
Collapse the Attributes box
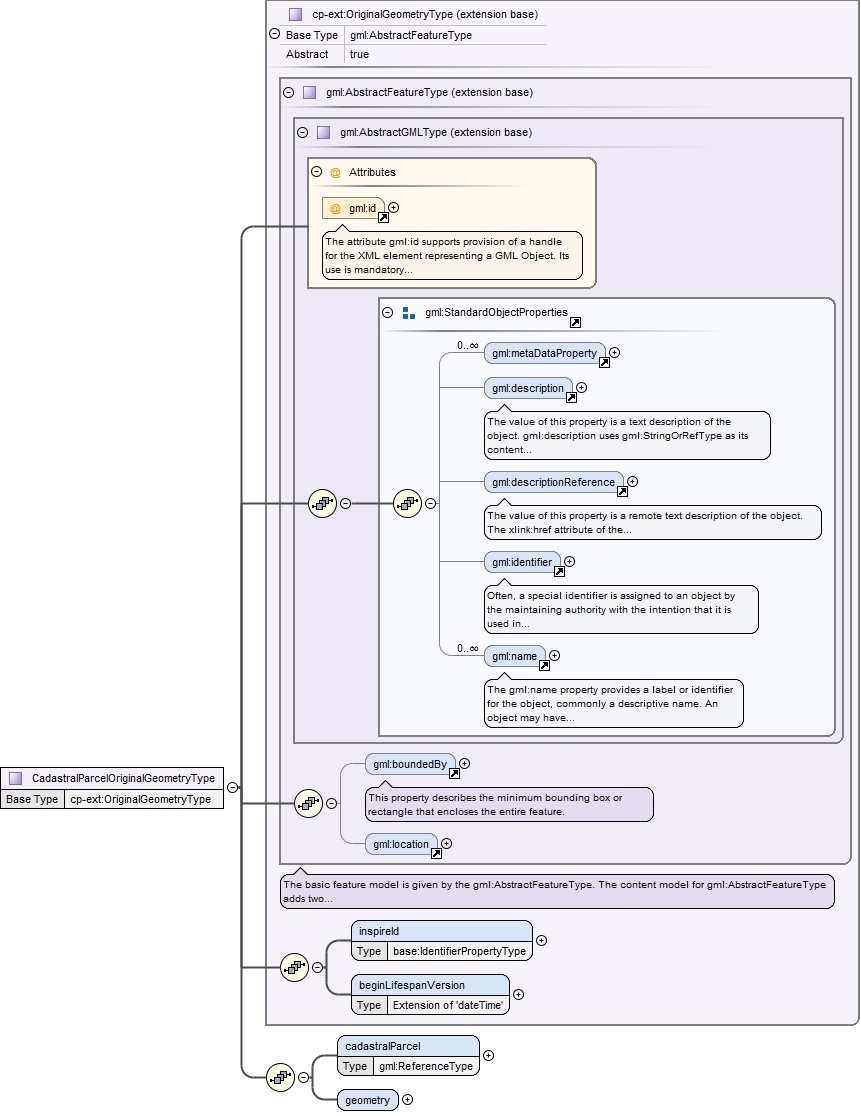(317, 172)
